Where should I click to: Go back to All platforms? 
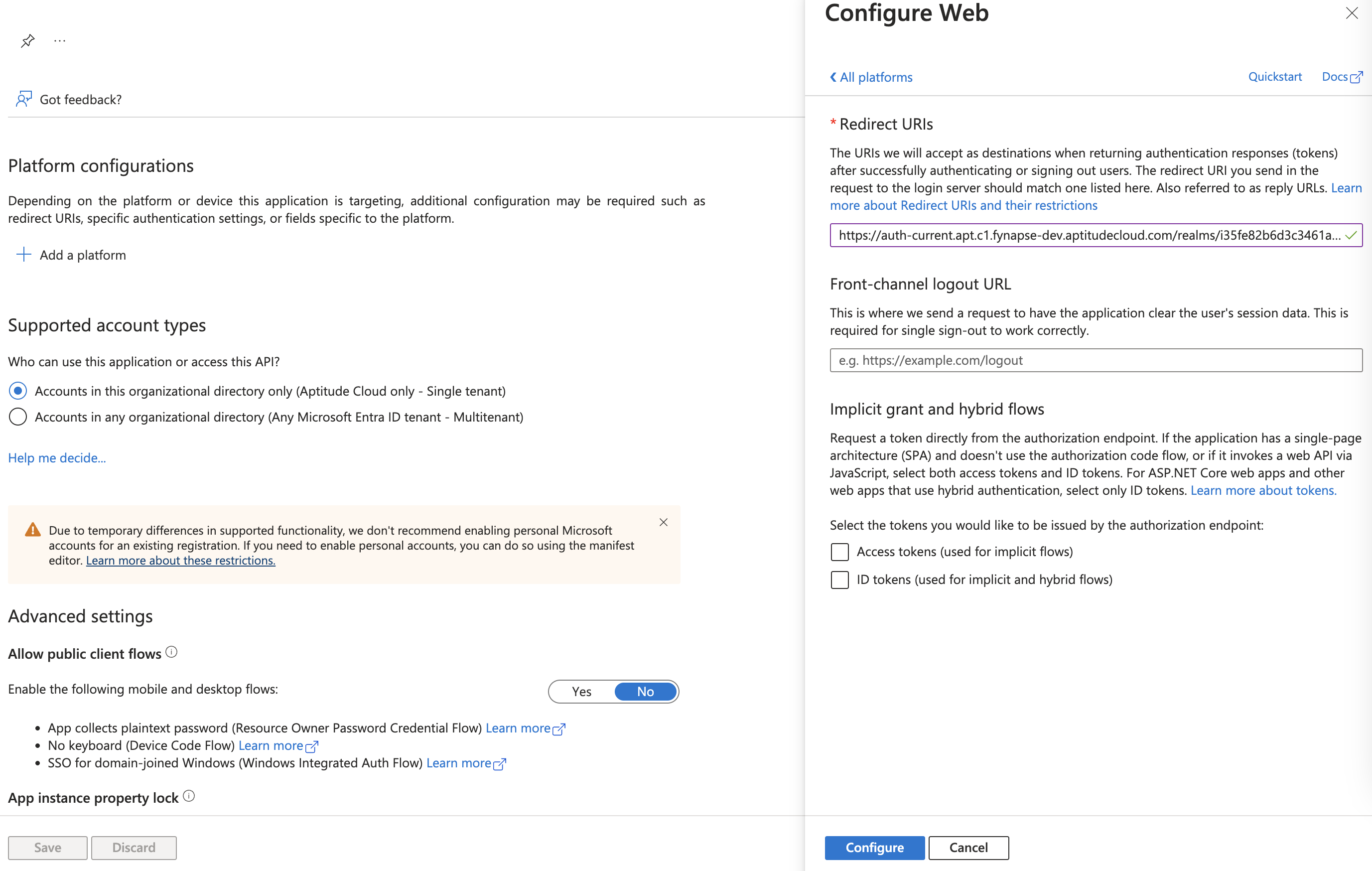pos(871,77)
